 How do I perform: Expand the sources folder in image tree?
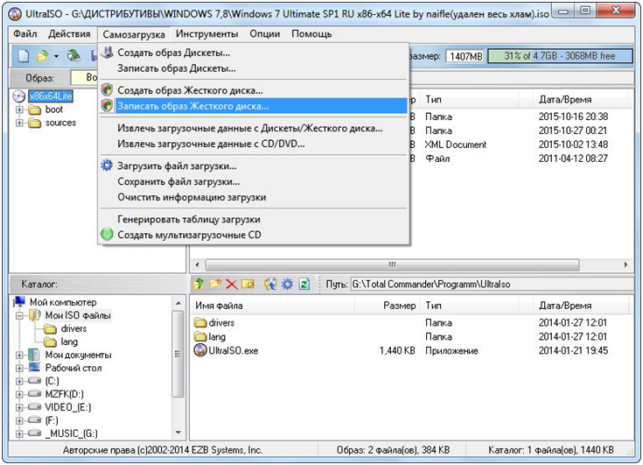tap(19, 123)
